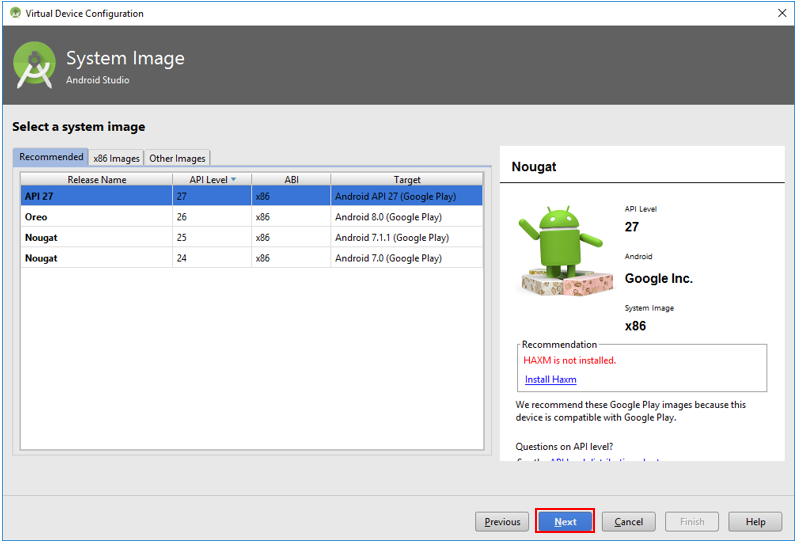Click the HAXM is not installed warning
This screenshot has width=798, height=545.
coord(569,360)
